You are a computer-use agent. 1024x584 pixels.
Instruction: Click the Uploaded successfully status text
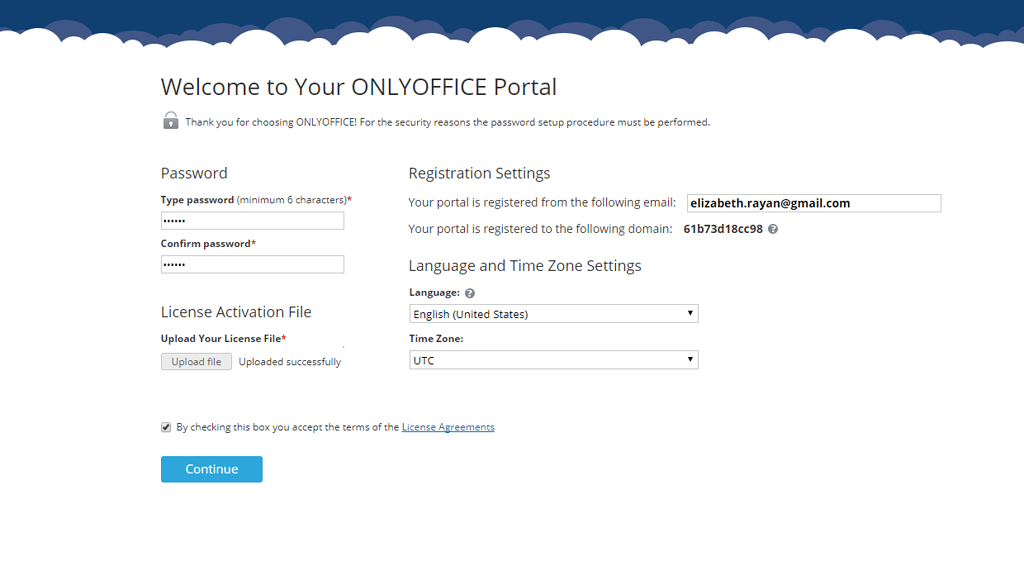pyautogui.click(x=289, y=361)
